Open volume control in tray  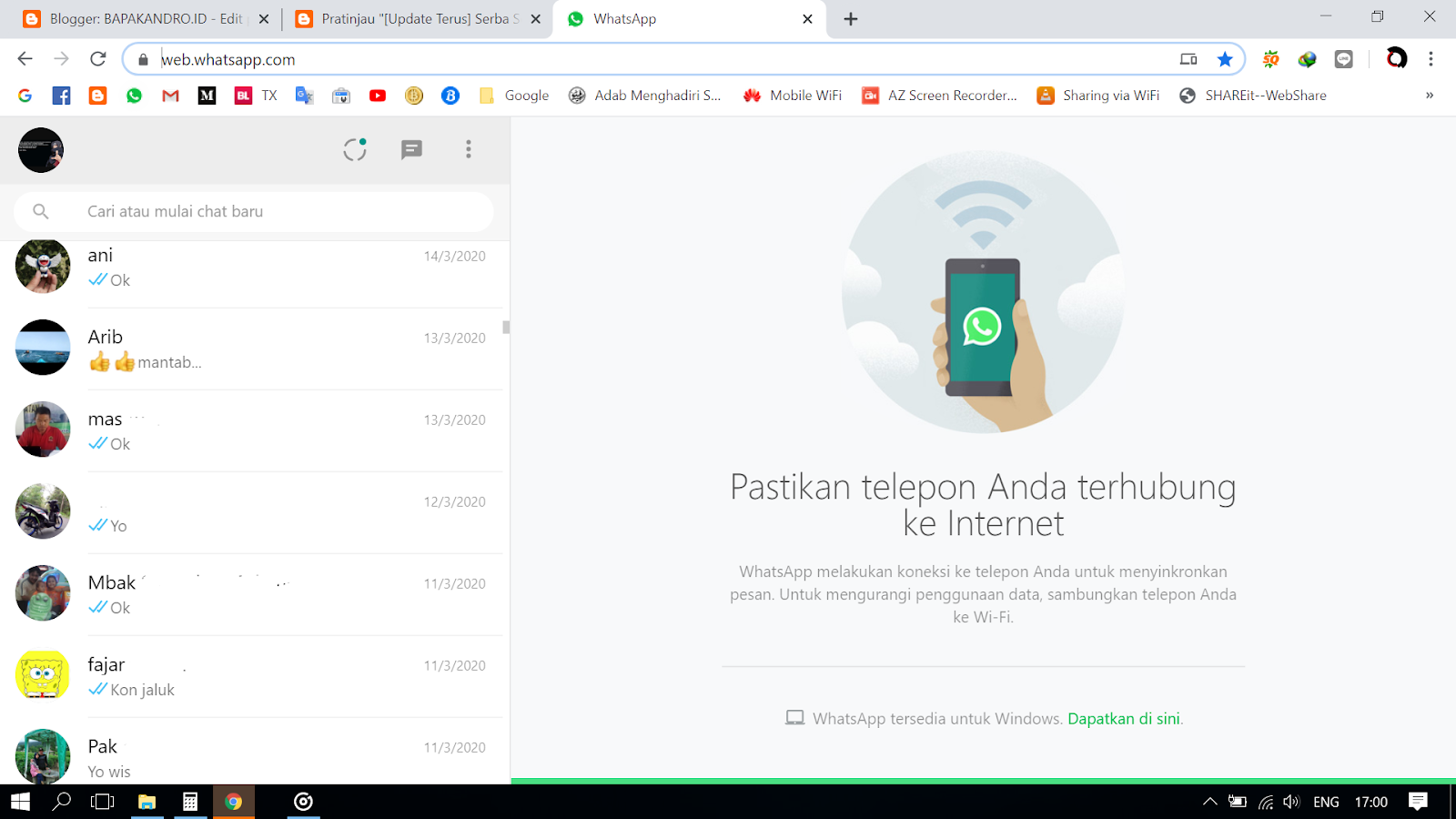[x=1291, y=802]
